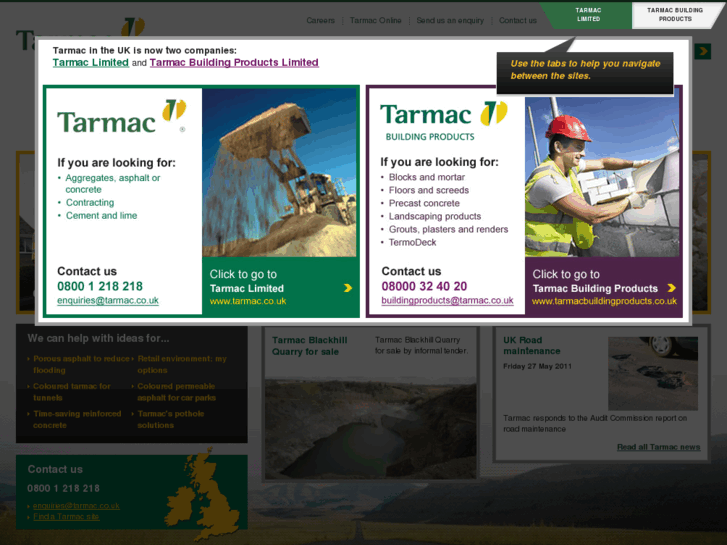Open Tarmac's pothole solutions link
Screen dimensions: 727x545
click(x=171, y=419)
